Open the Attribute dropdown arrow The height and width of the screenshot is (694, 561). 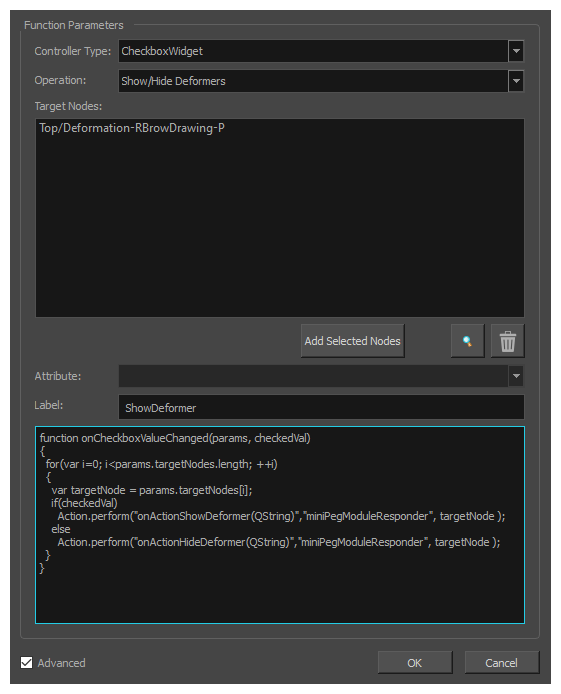516,376
